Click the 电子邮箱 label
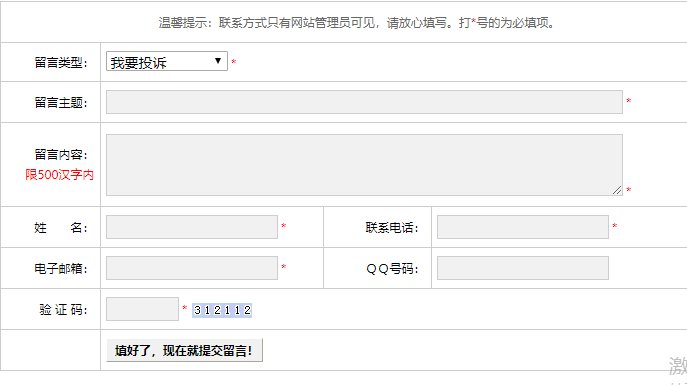Viewport: 687px width, 385px height. click(61, 268)
